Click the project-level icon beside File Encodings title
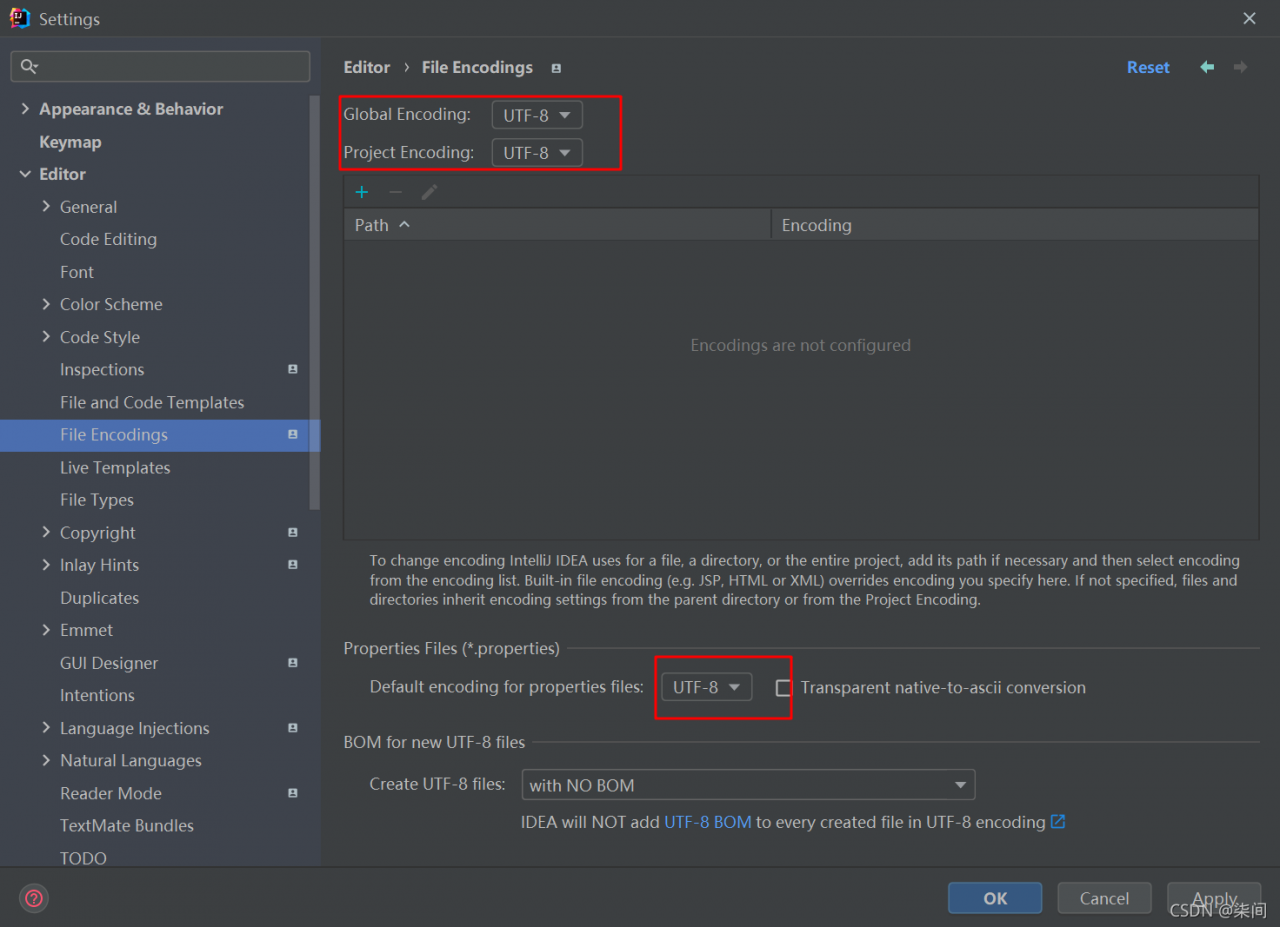Screen dimensions: 1280x927 (x=556, y=68)
